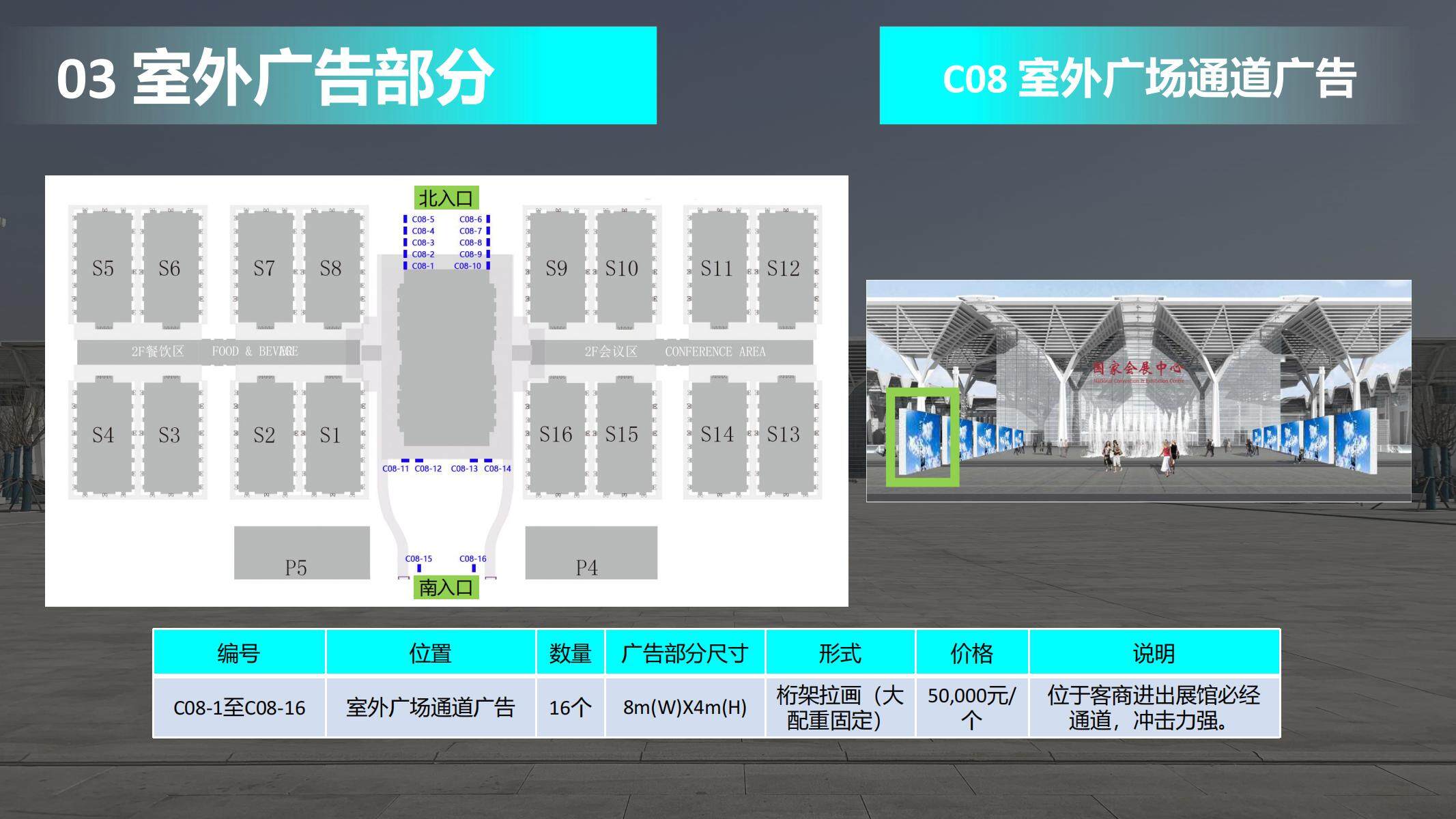
Task: Click the "位置" table header
Action: (431, 653)
